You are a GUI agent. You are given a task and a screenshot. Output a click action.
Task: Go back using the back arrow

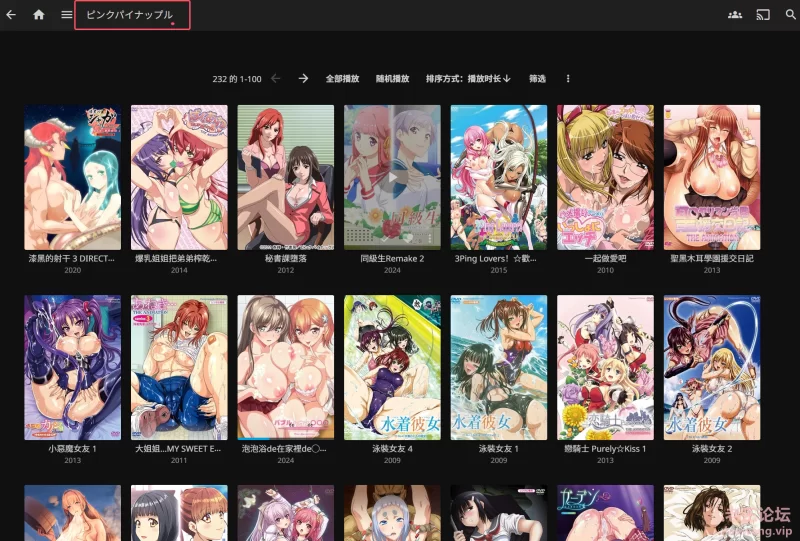(11, 15)
